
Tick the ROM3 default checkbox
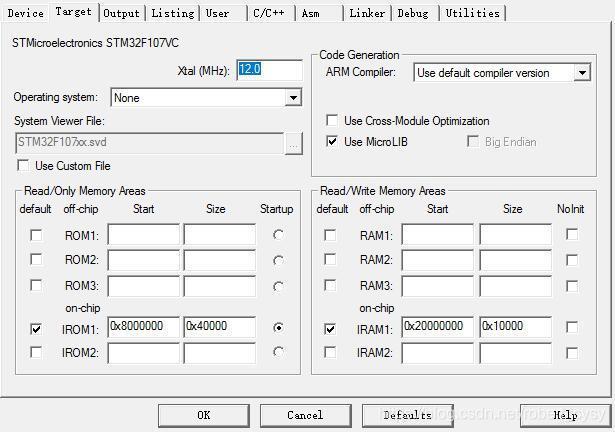(x=36, y=285)
